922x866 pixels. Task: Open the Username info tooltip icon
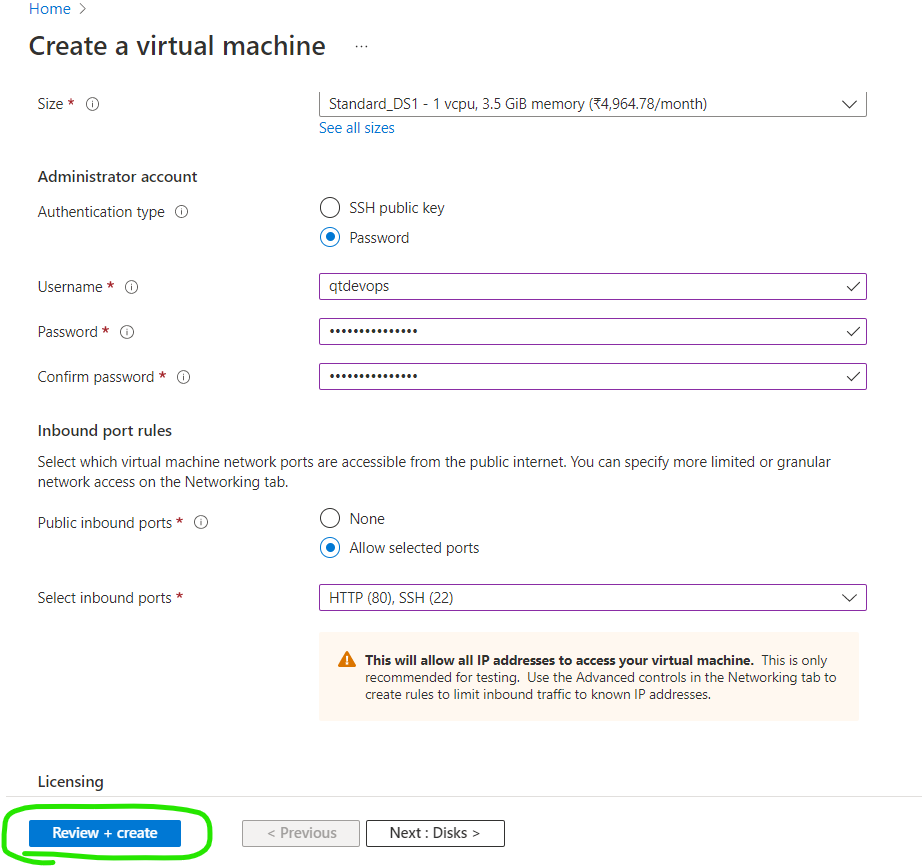point(131,287)
